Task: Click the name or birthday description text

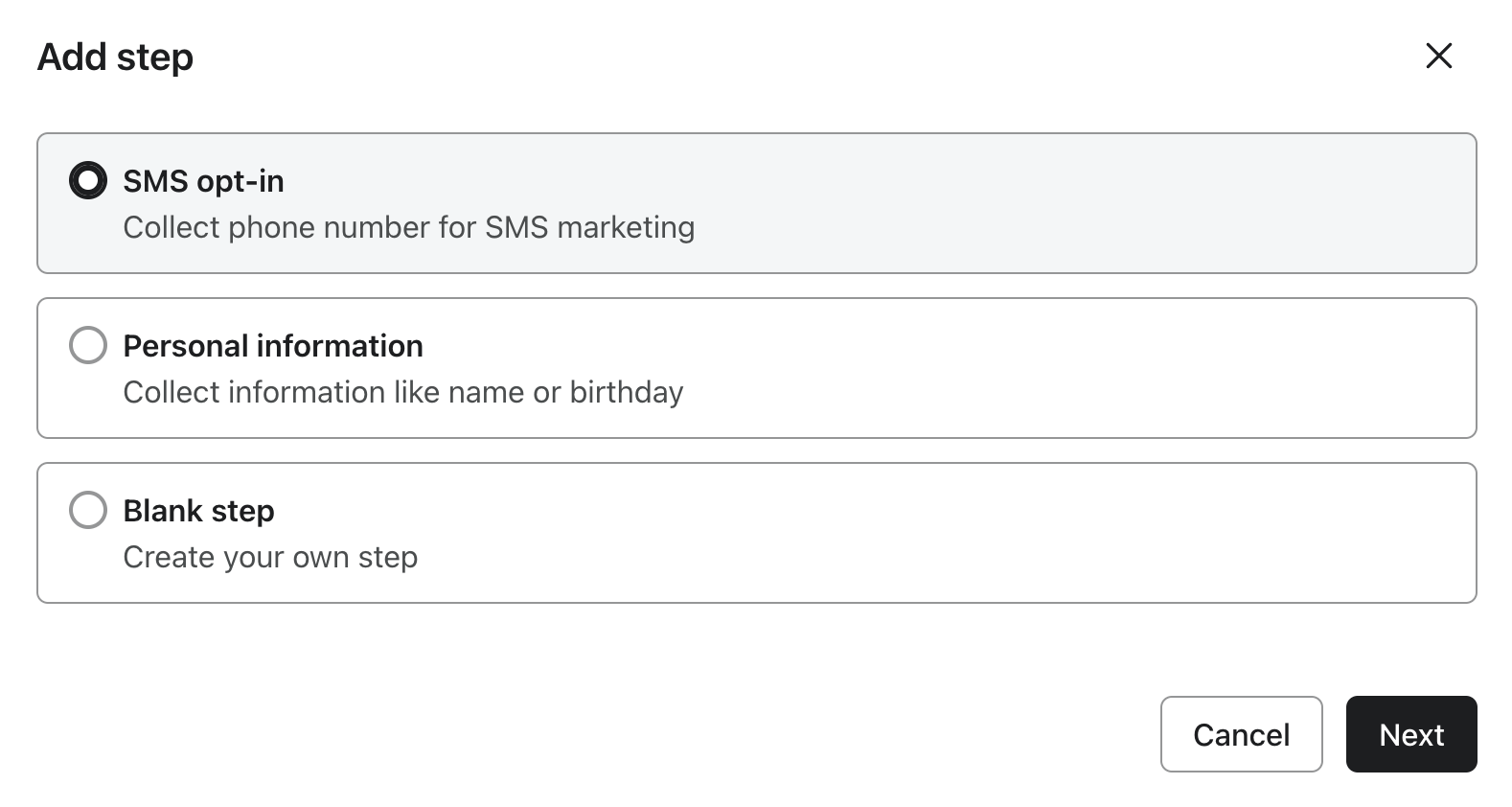Action: pos(402,391)
